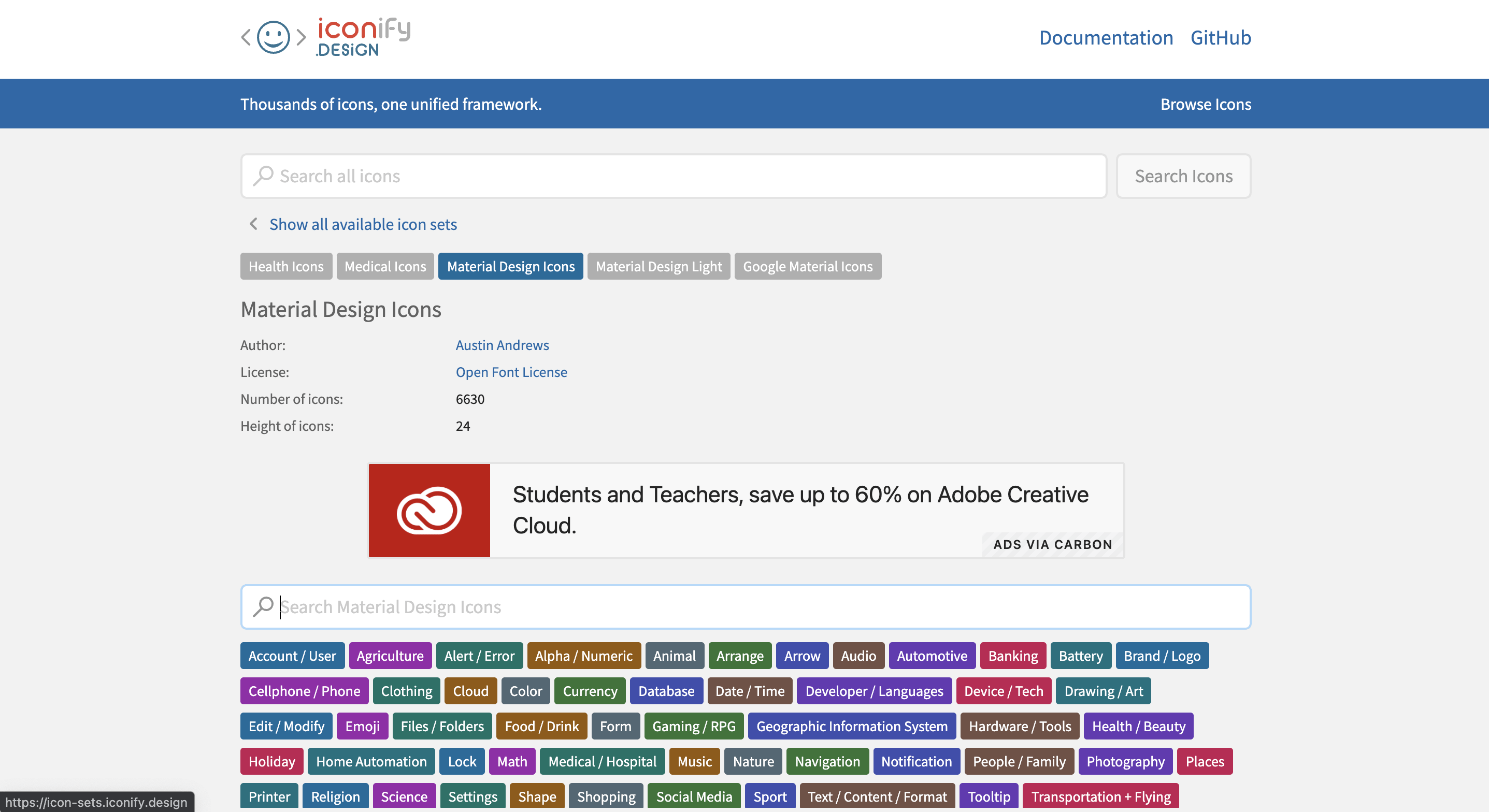1489x812 pixels.
Task: Open the Open Font License link
Action: (511, 372)
